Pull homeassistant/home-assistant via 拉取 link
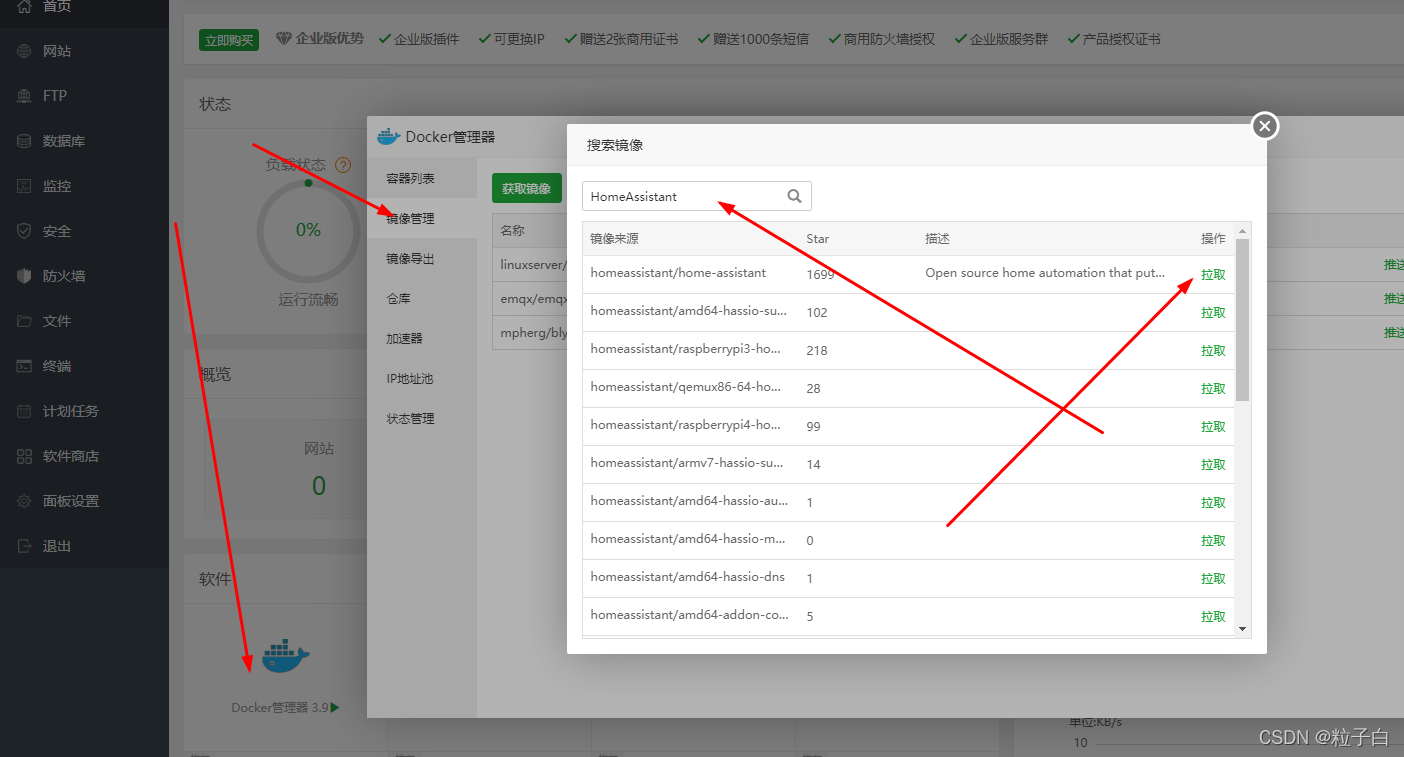 point(1213,274)
